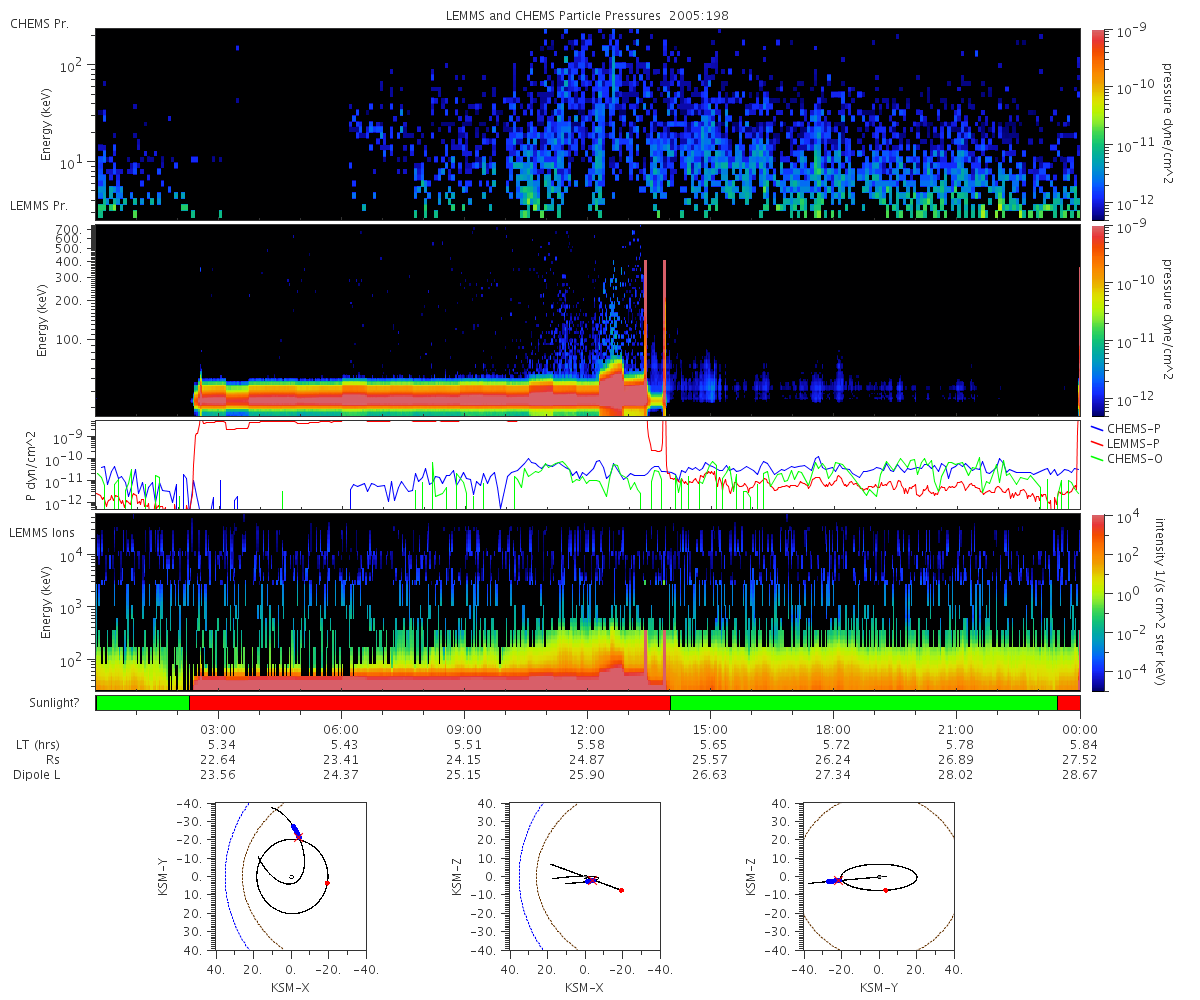Viewport: 1200px width, 1000px height.
Task: Click the long green segment of the Sunlight bar
Action: (x=863, y=703)
